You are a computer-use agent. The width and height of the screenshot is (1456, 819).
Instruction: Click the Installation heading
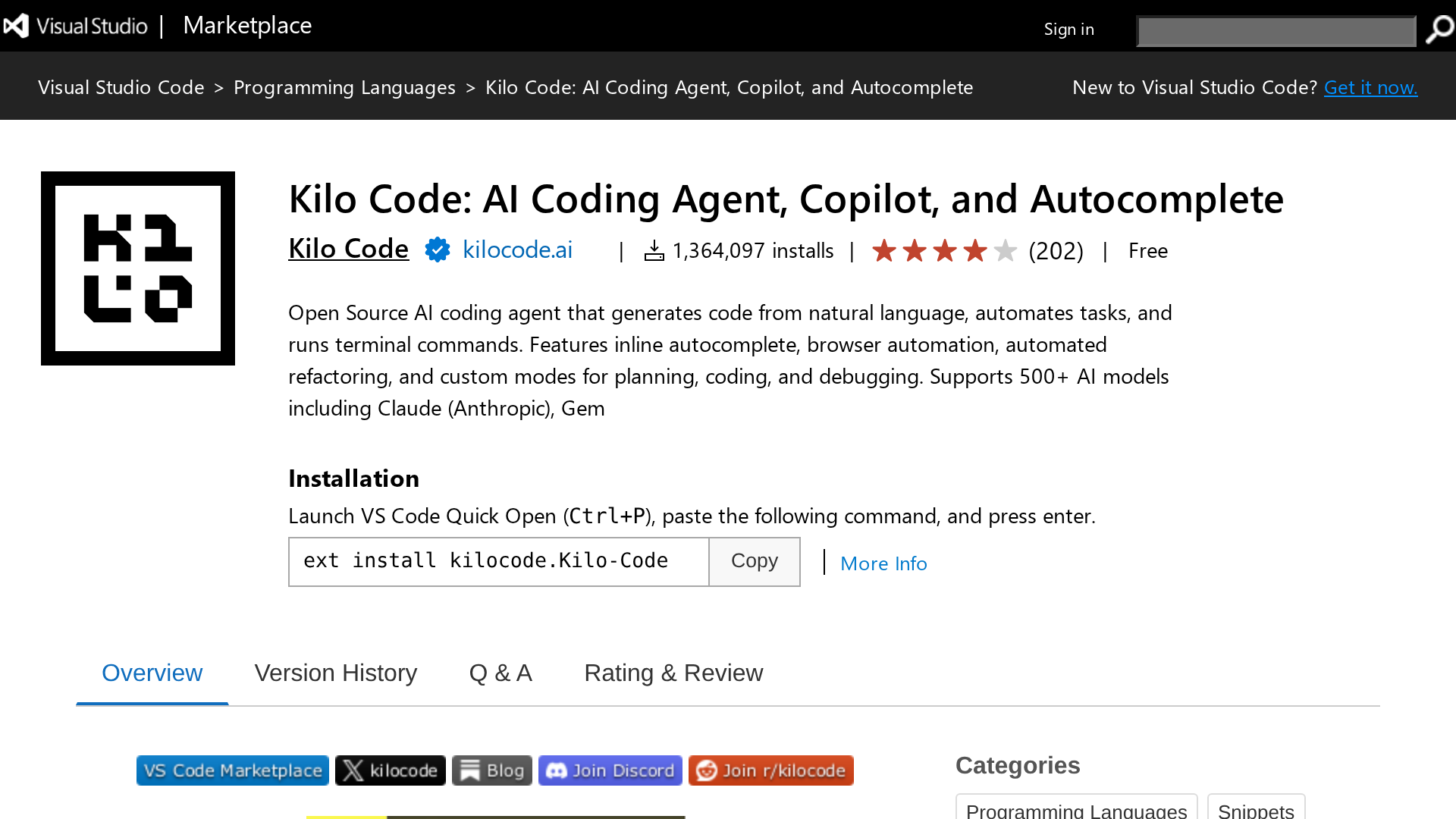pyautogui.click(x=353, y=479)
